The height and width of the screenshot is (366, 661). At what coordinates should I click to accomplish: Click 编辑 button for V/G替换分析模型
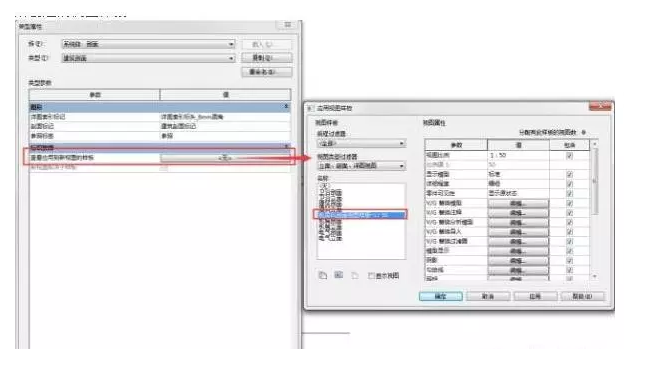pos(518,222)
